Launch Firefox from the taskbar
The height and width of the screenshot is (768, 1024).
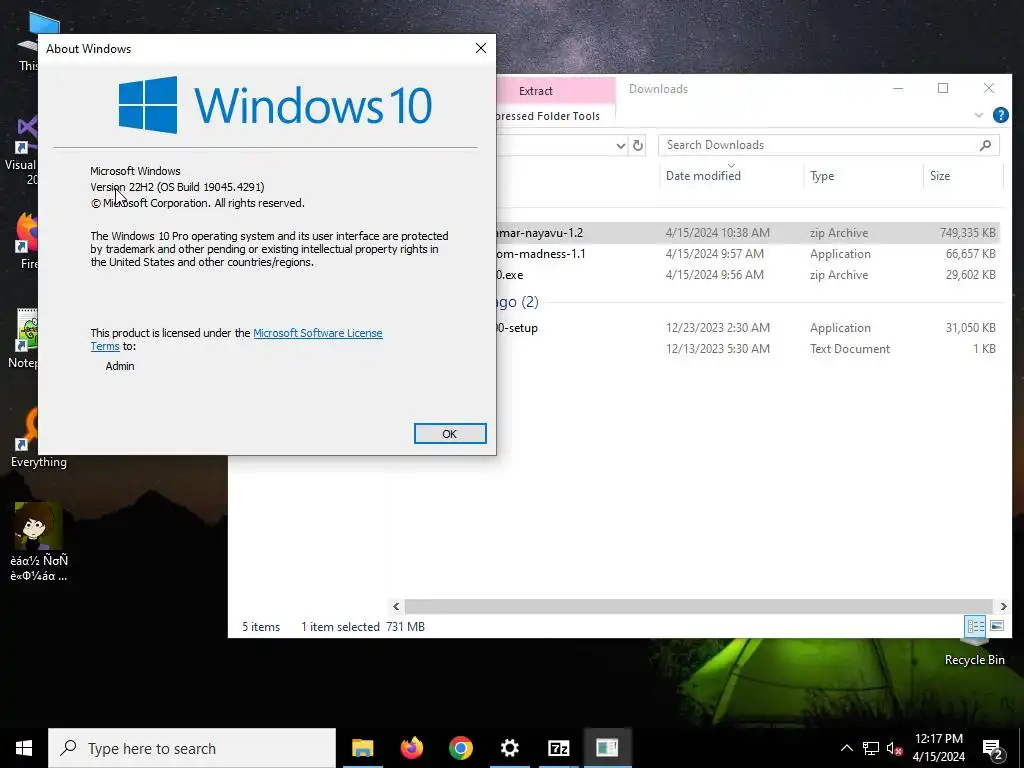click(x=411, y=748)
